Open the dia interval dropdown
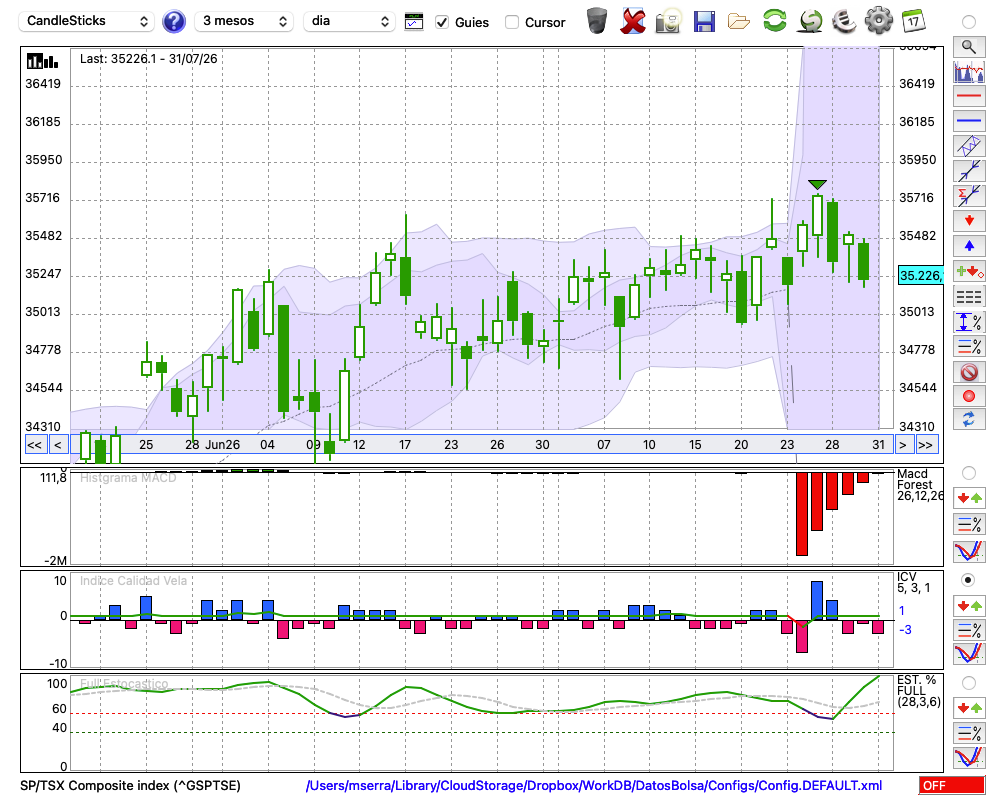The height and width of the screenshot is (800, 1000). (x=349, y=21)
